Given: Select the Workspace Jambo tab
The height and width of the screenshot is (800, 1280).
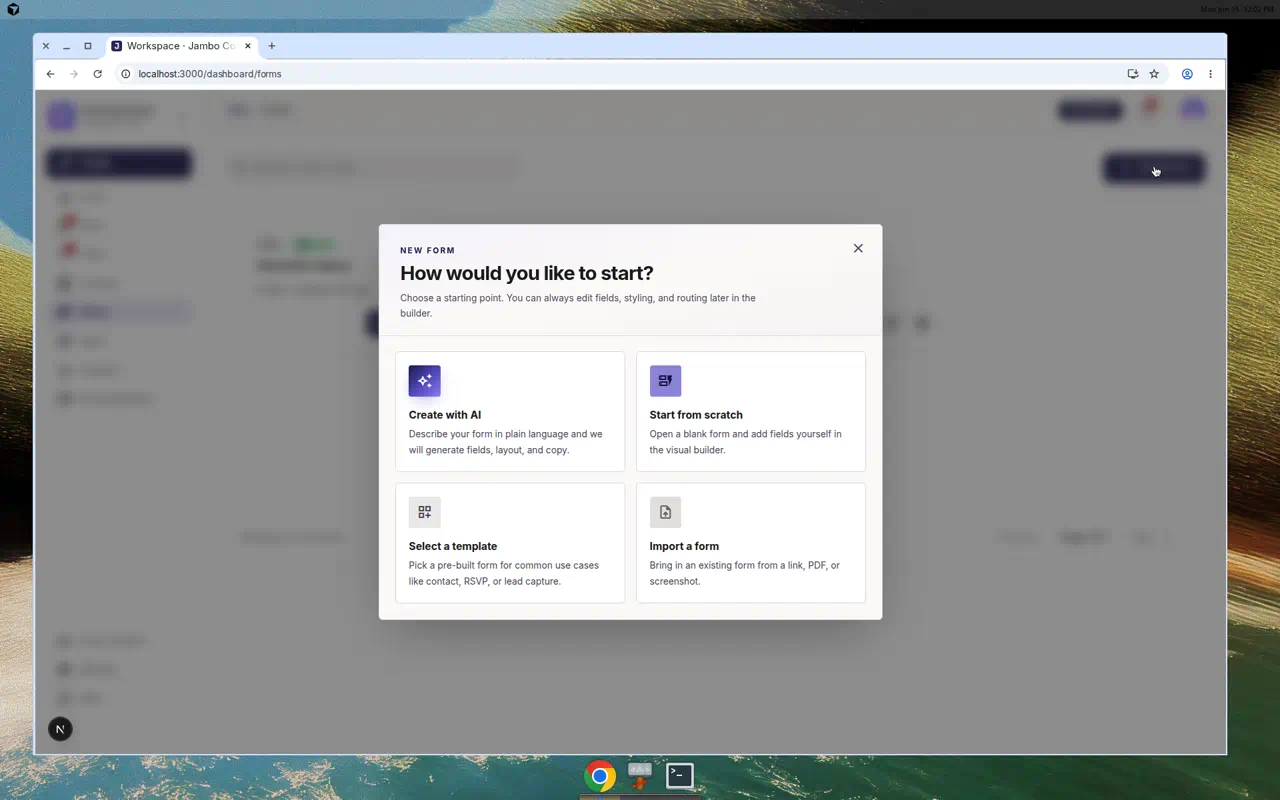Looking at the screenshot, I should coord(182,46).
